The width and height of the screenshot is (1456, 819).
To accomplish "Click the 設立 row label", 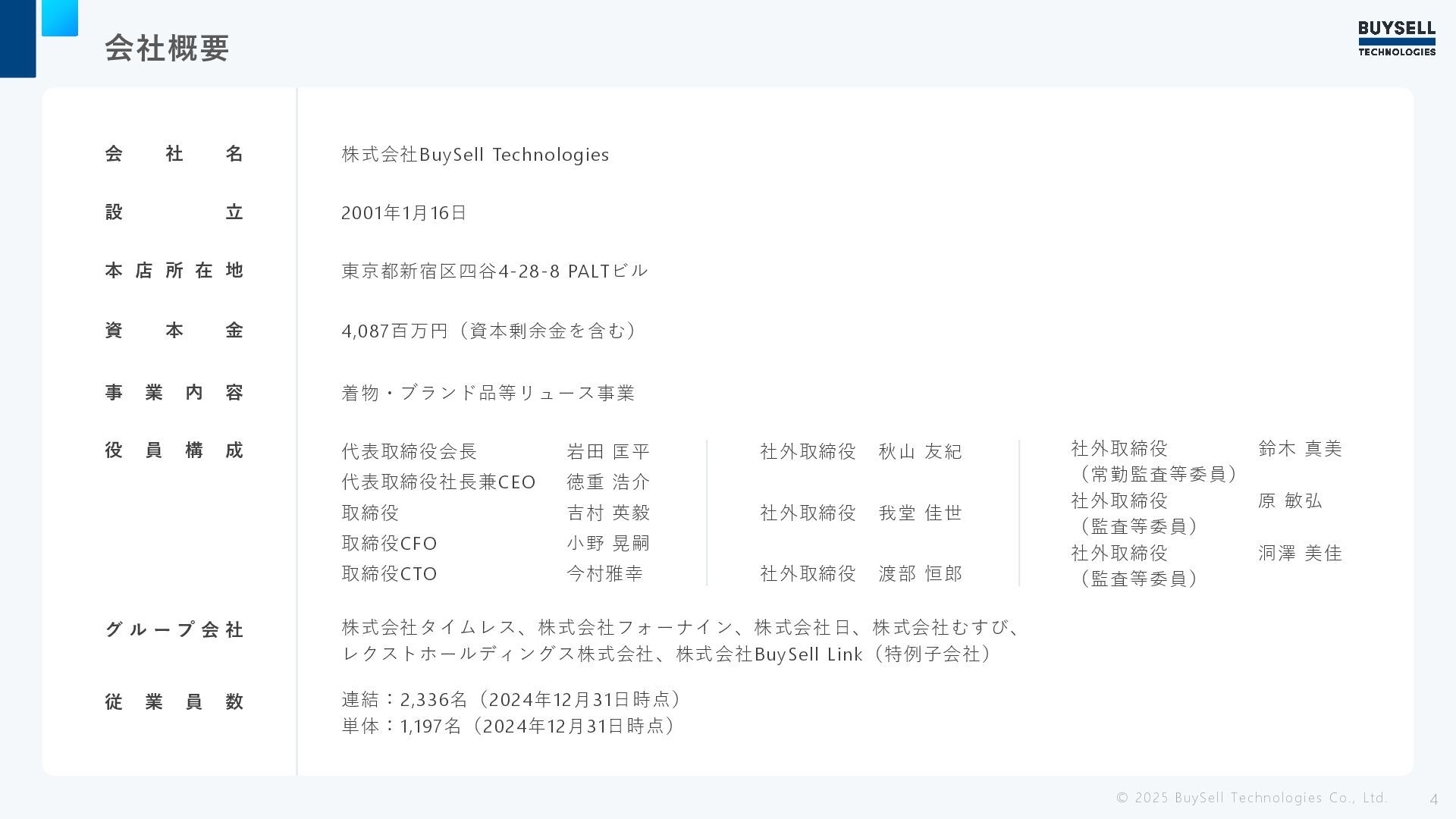I will 174,212.
